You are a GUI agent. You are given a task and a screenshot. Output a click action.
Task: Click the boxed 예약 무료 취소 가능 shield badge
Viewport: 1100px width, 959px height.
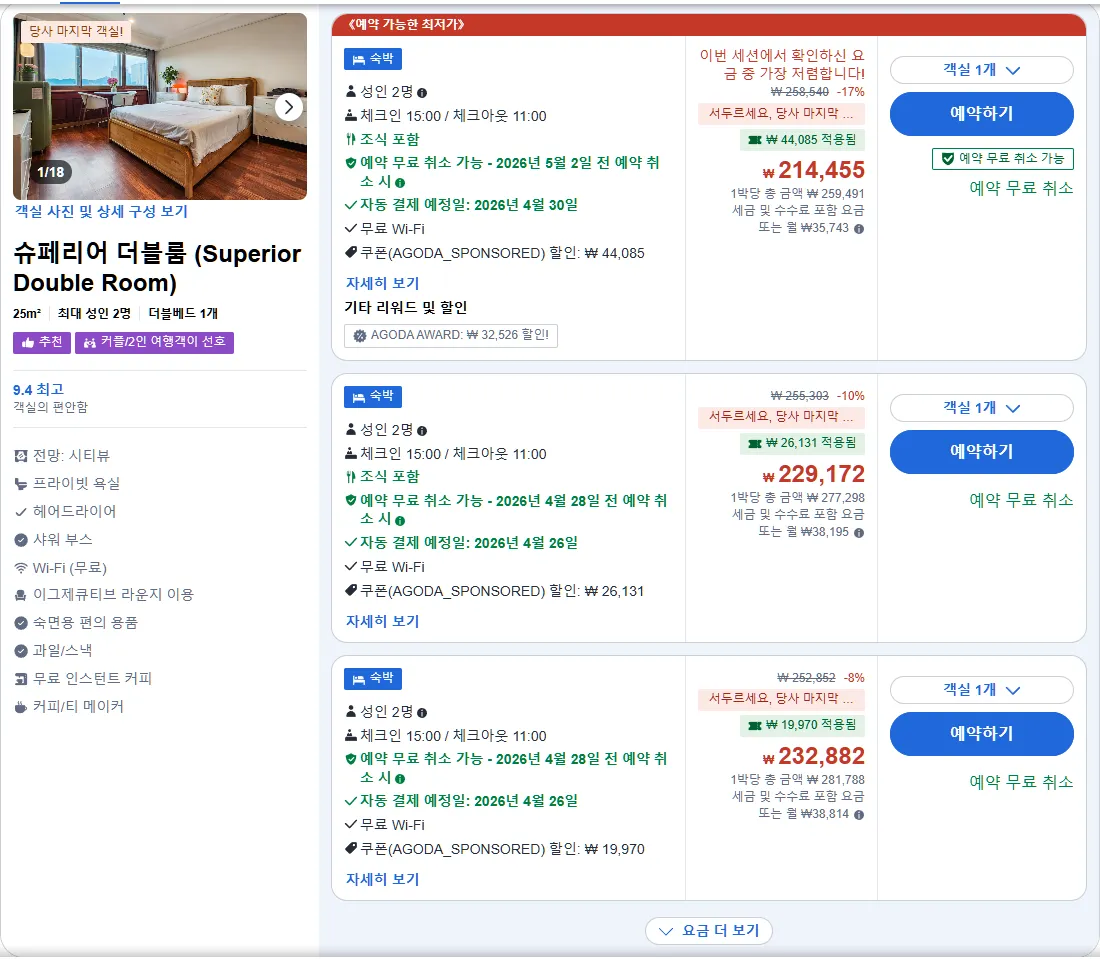click(x=1002, y=159)
